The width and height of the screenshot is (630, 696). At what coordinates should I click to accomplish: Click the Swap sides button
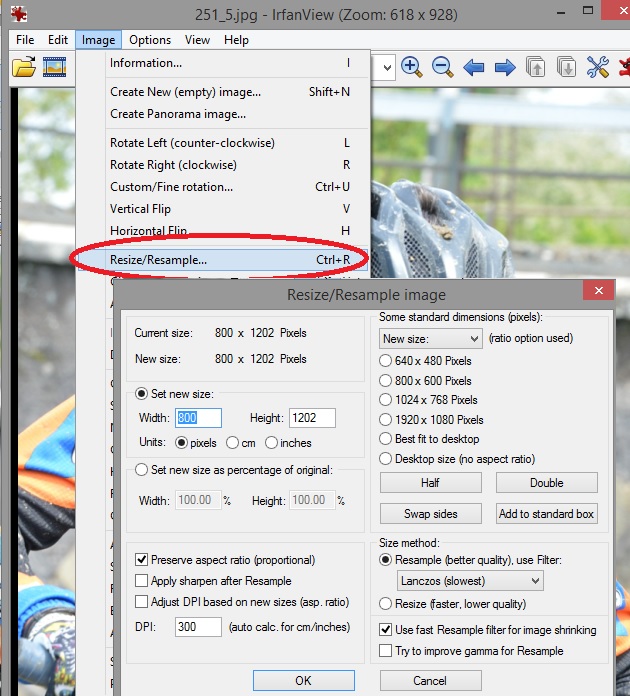click(x=431, y=514)
